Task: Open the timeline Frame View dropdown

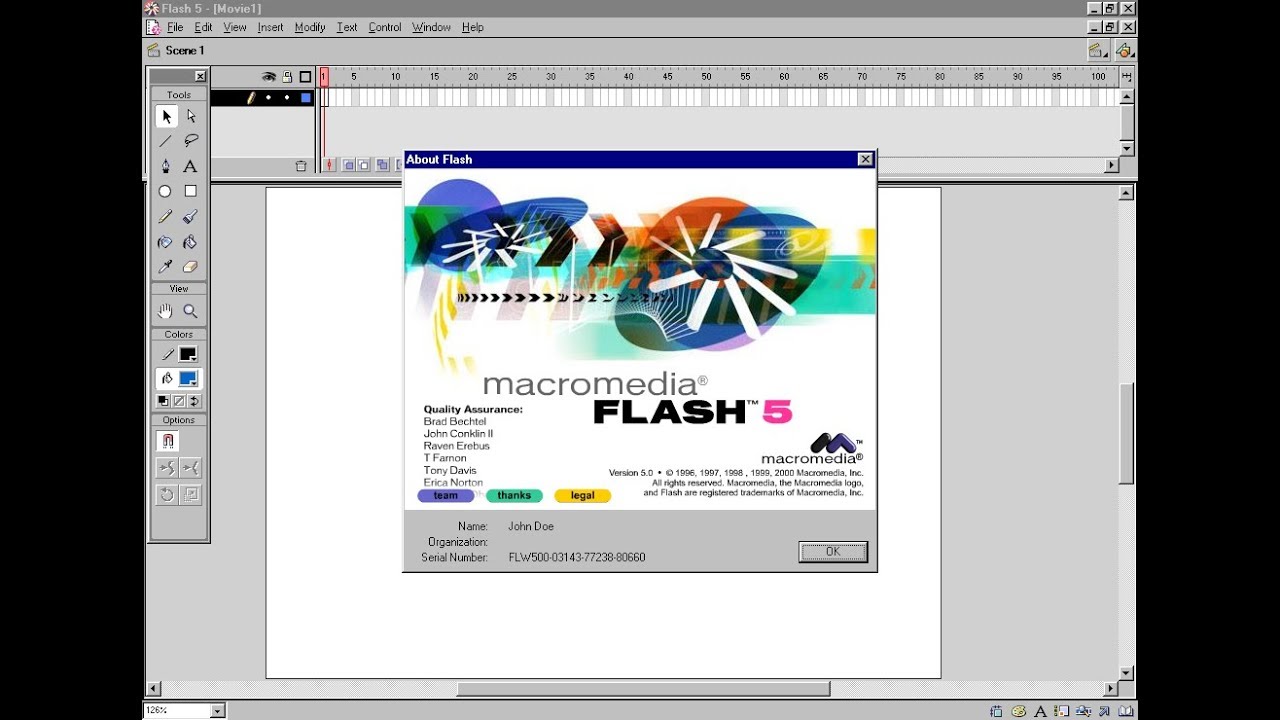Action: point(1127,77)
